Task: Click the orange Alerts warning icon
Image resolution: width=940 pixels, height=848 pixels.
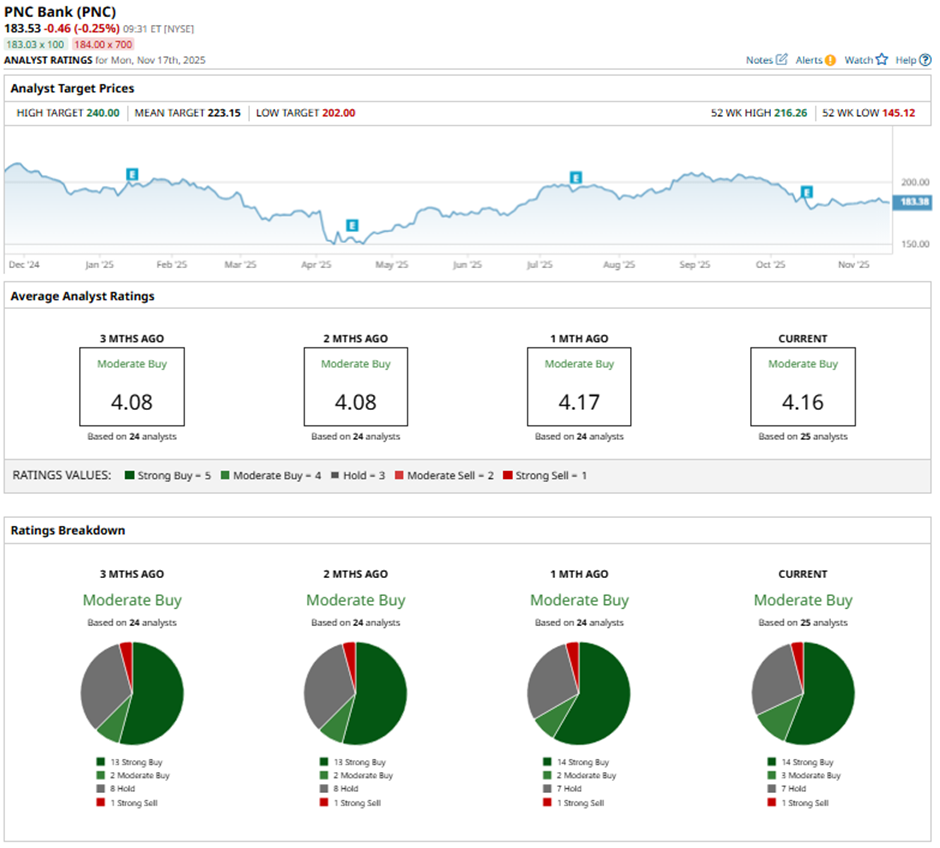Action: click(x=830, y=60)
